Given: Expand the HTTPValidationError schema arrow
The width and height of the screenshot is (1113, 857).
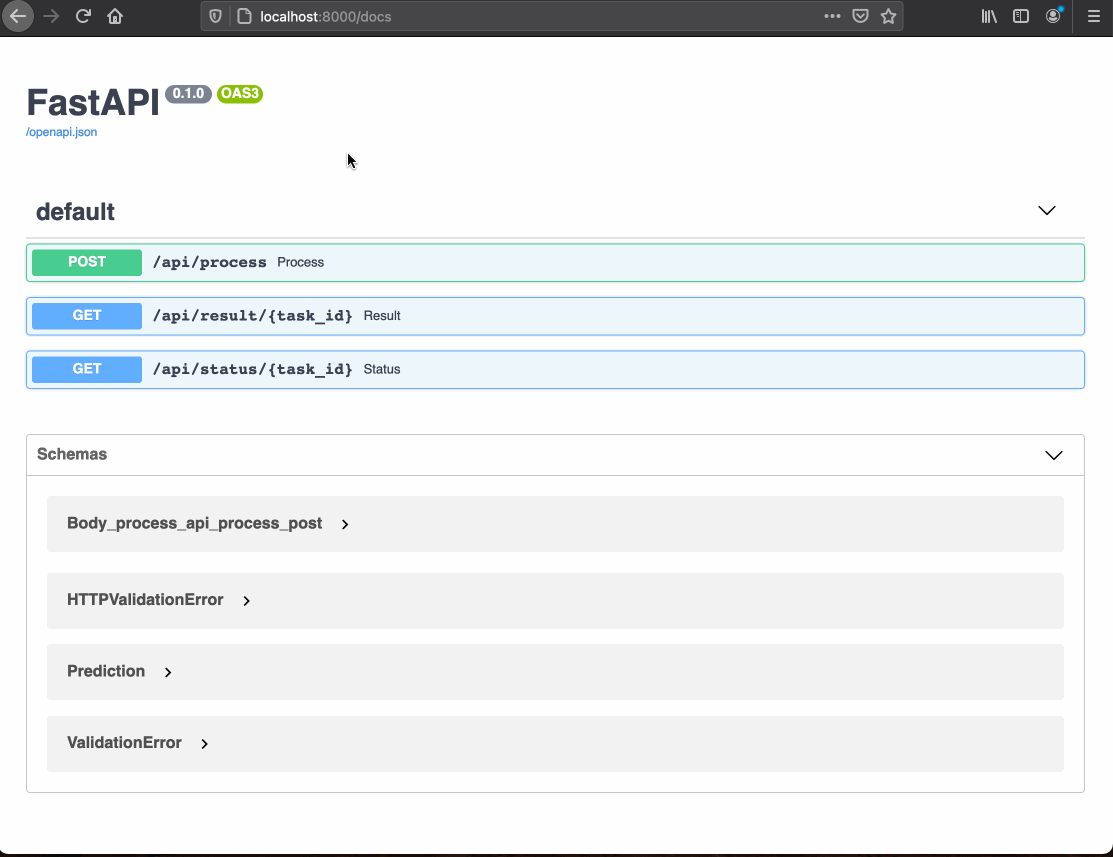Looking at the screenshot, I should [246, 601].
